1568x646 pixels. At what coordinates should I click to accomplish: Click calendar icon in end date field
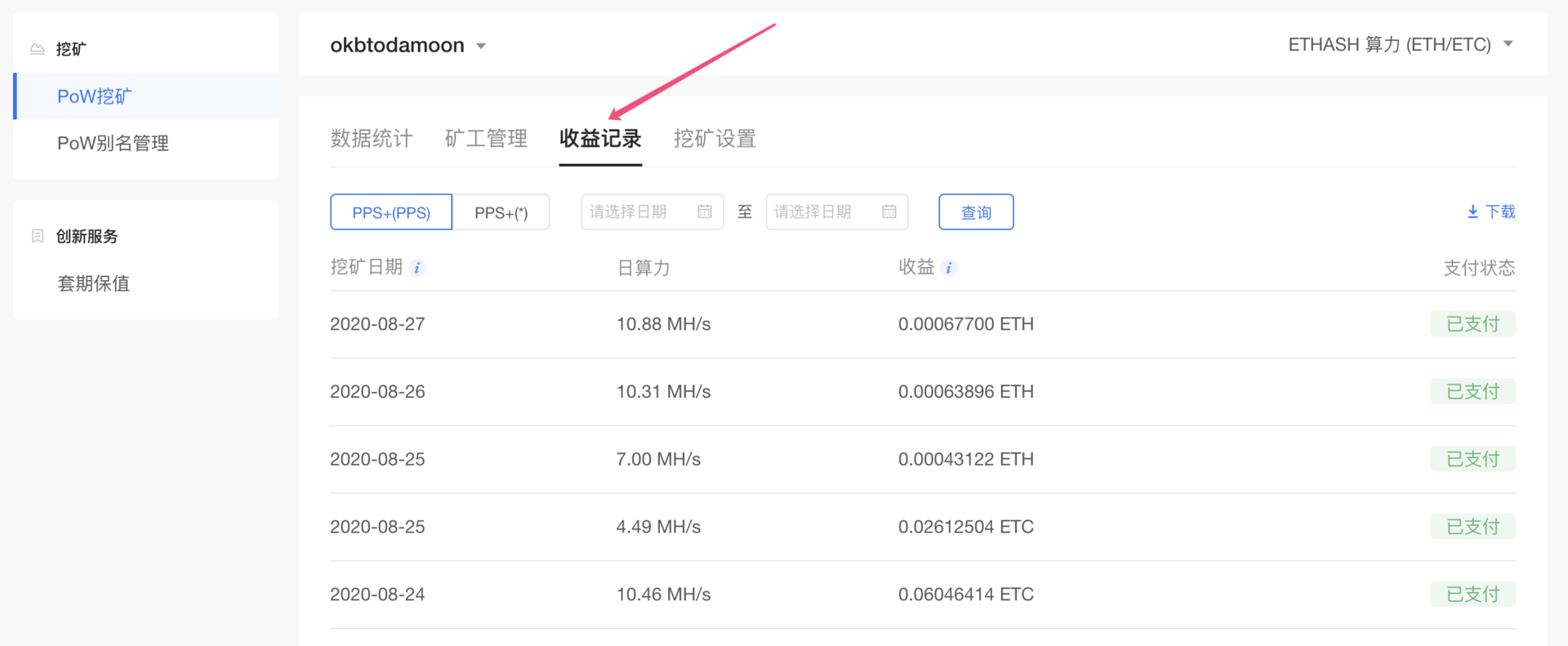(889, 212)
